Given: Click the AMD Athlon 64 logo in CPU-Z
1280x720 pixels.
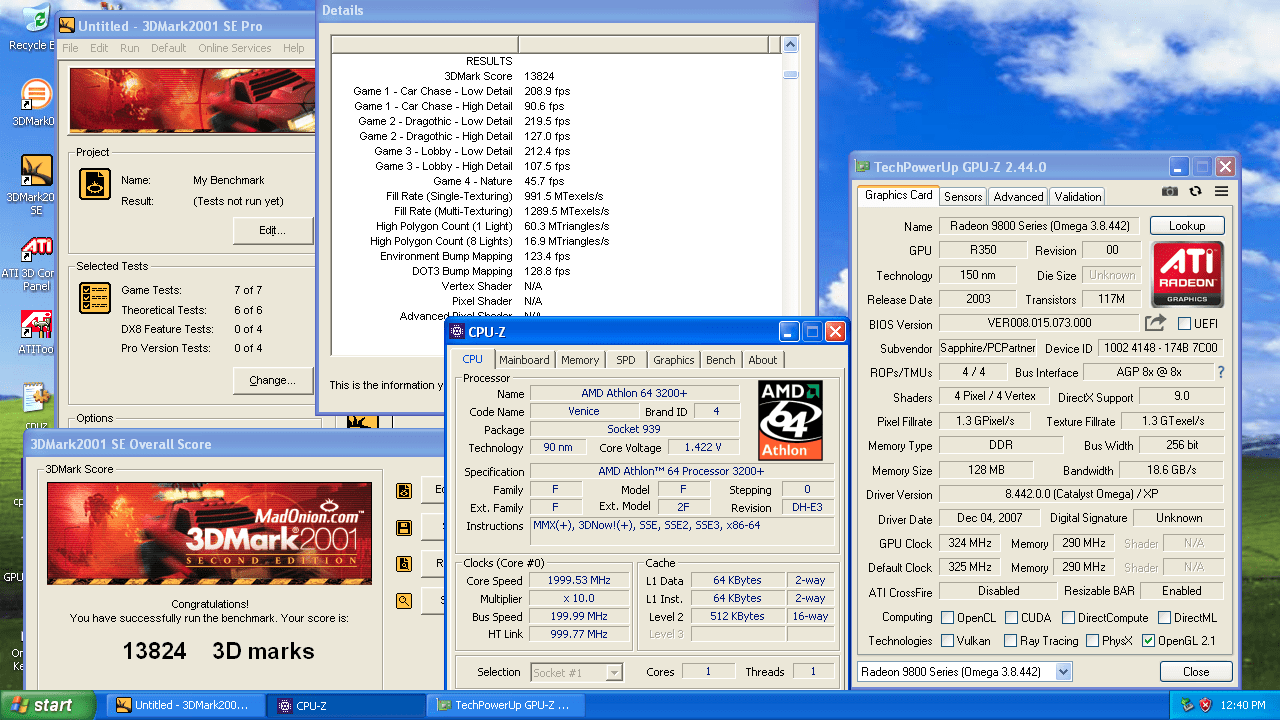Looking at the screenshot, I should tap(790, 419).
